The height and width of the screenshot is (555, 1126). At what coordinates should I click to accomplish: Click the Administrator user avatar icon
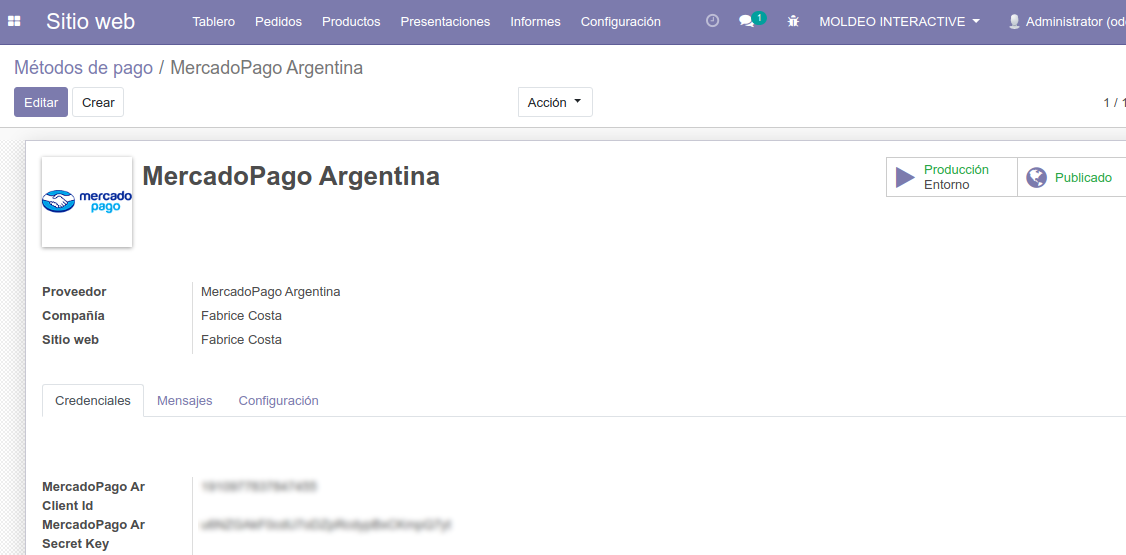(1014, 22)
